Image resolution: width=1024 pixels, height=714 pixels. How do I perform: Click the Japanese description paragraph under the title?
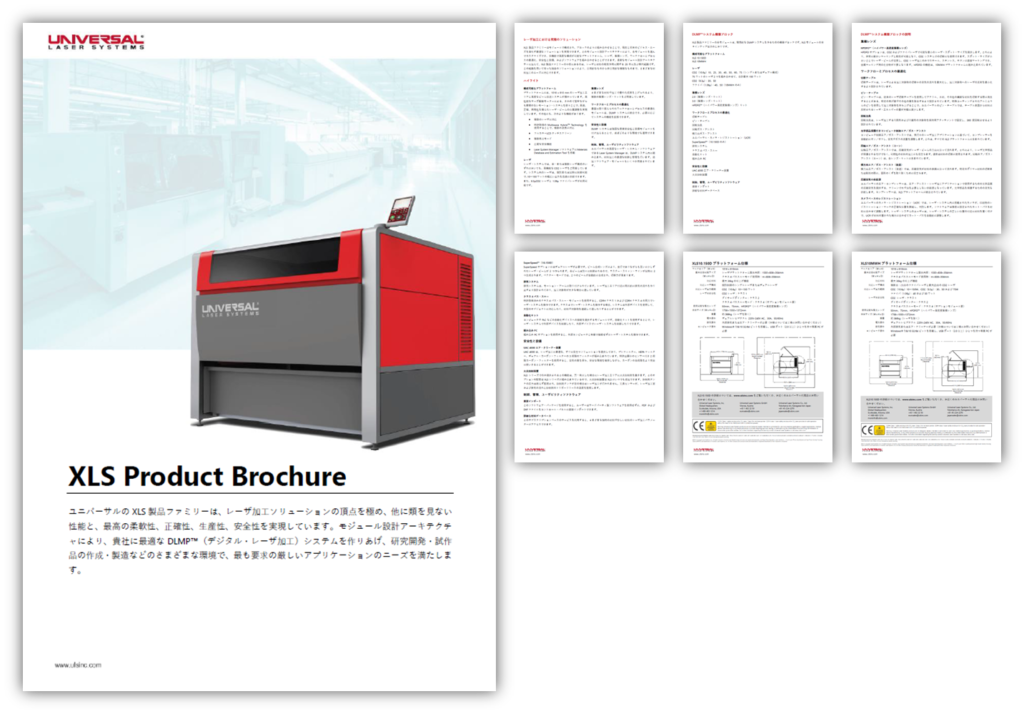pyautogui.click(x=260, y=540)
